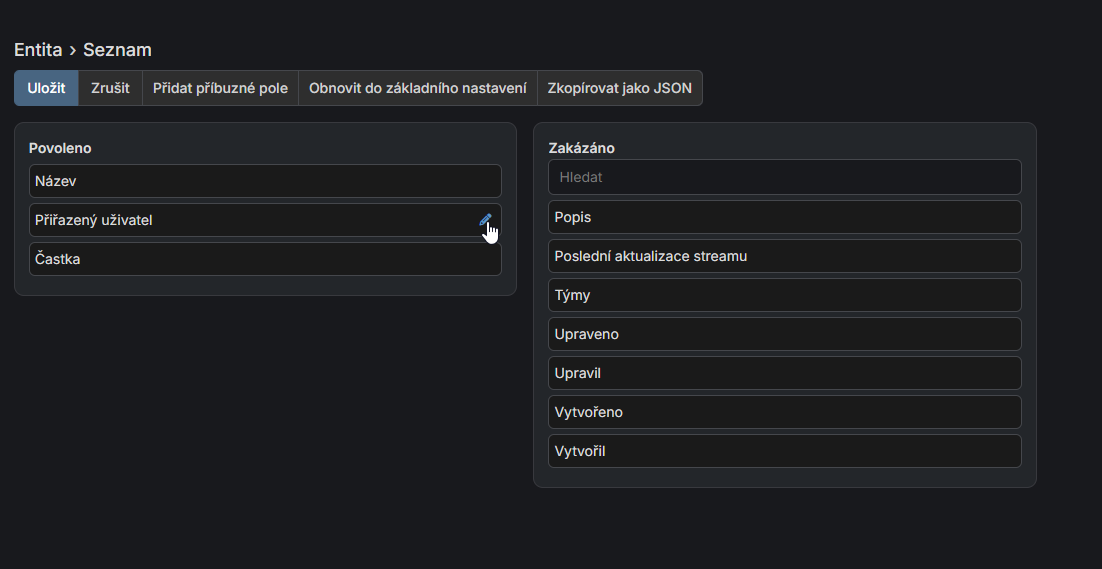1102x569 pixels.
Task: Select the Vytvořeno field item
Action: click(784, 412)
